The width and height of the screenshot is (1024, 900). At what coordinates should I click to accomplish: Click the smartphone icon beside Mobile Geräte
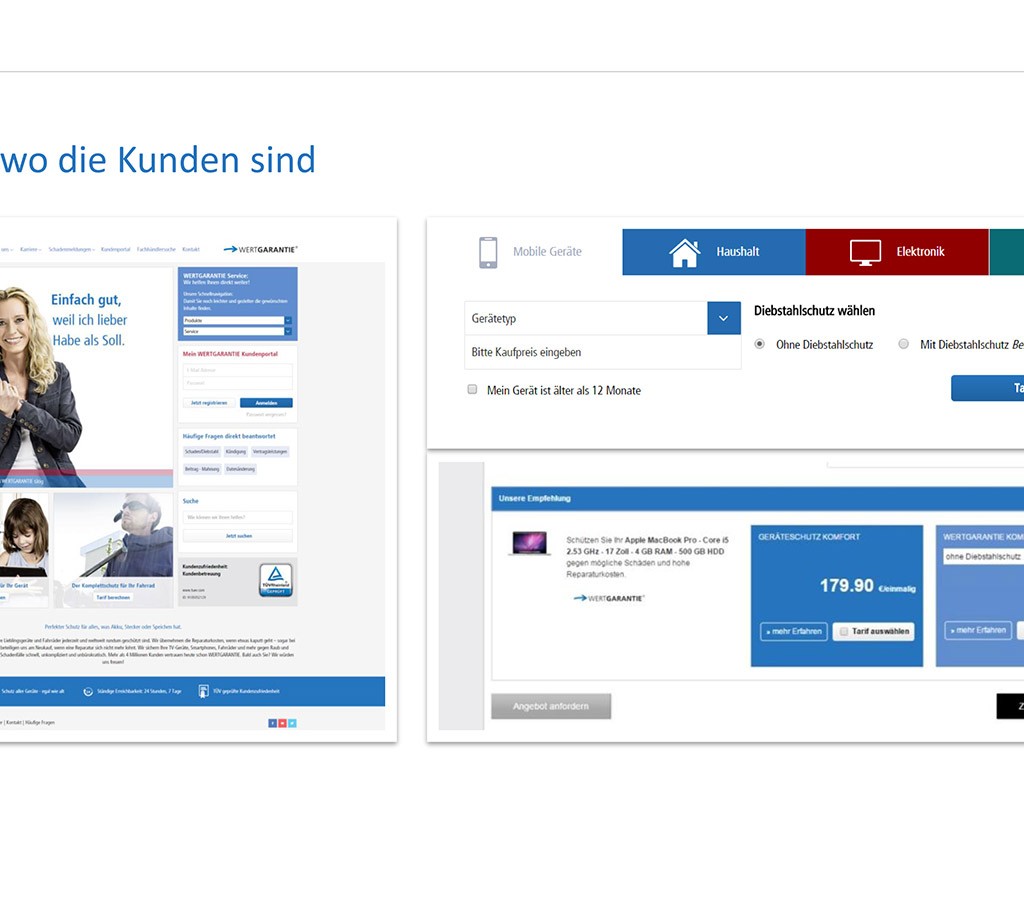point(488,252)
